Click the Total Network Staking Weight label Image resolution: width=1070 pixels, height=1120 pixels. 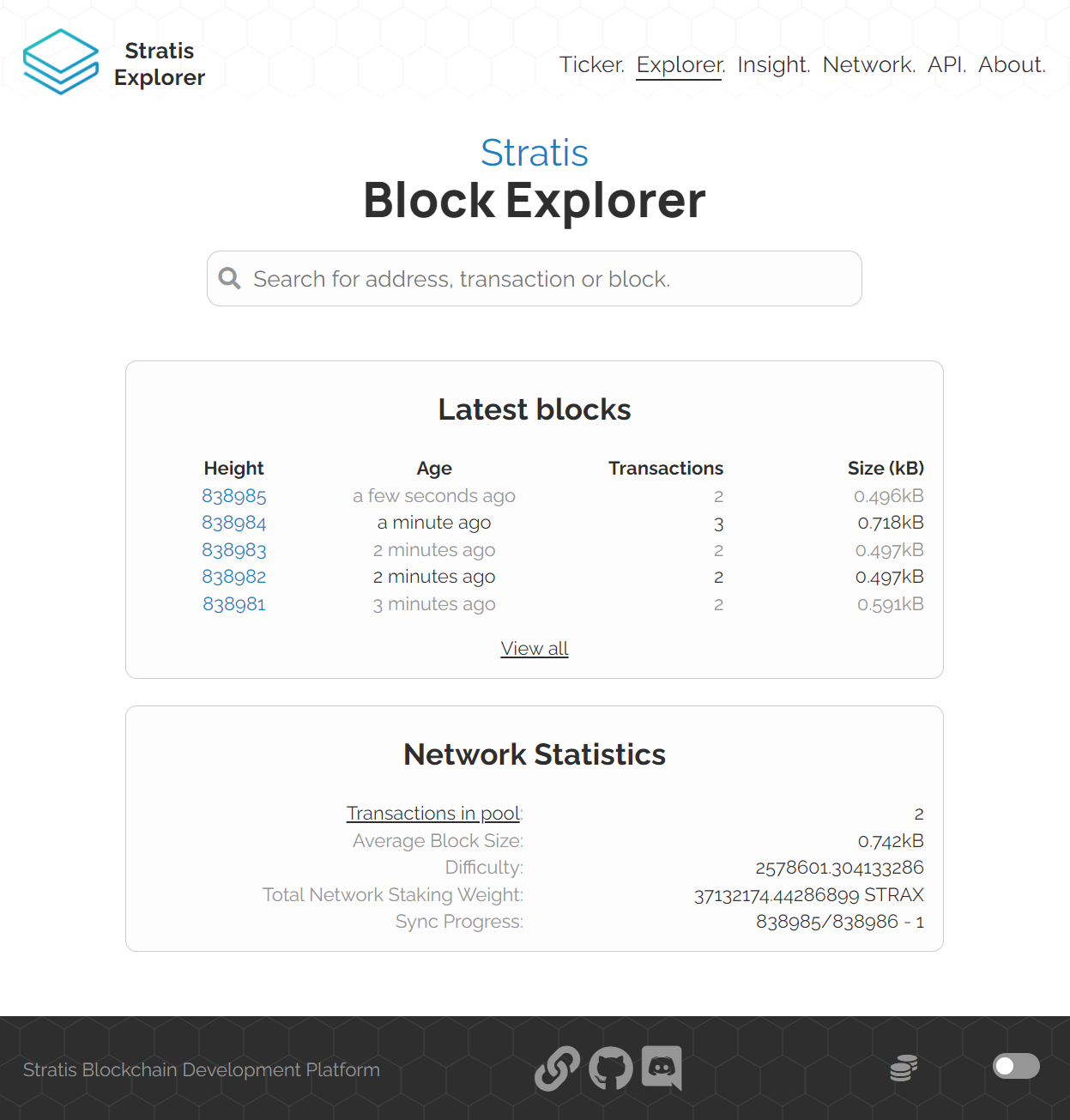[393, 895]
